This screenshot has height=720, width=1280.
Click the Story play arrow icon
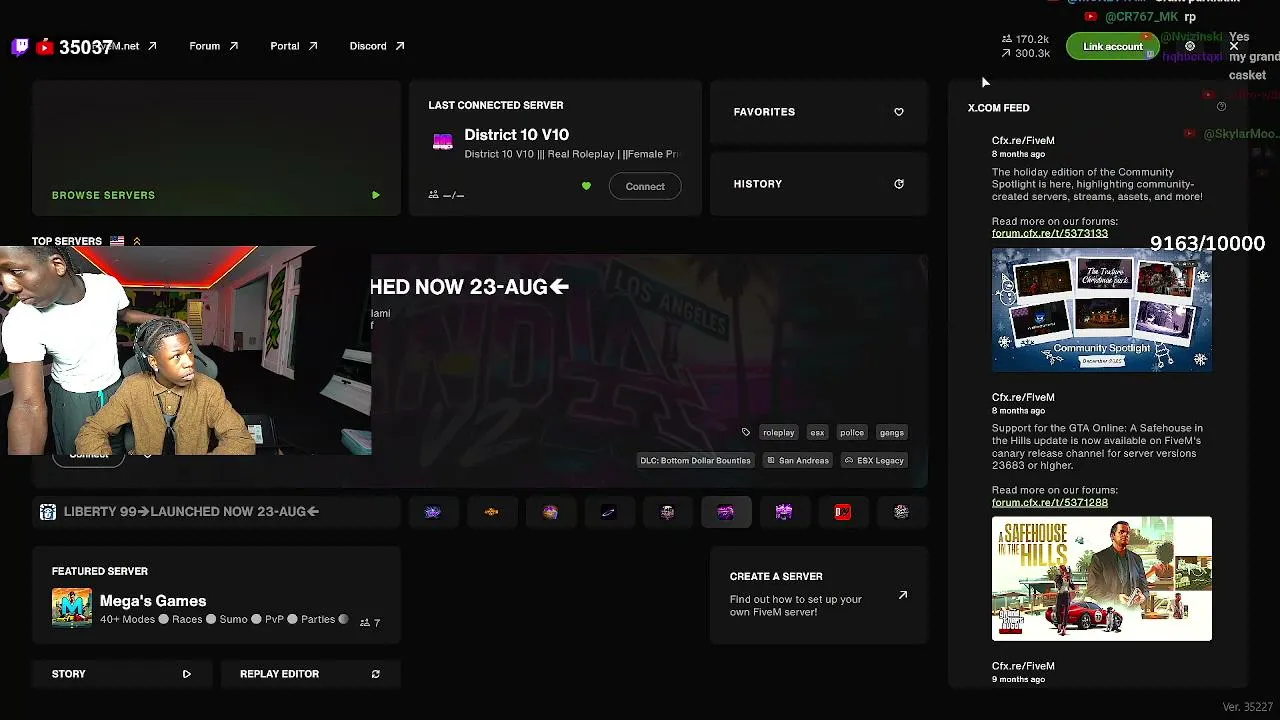click(x=187, y=674)
